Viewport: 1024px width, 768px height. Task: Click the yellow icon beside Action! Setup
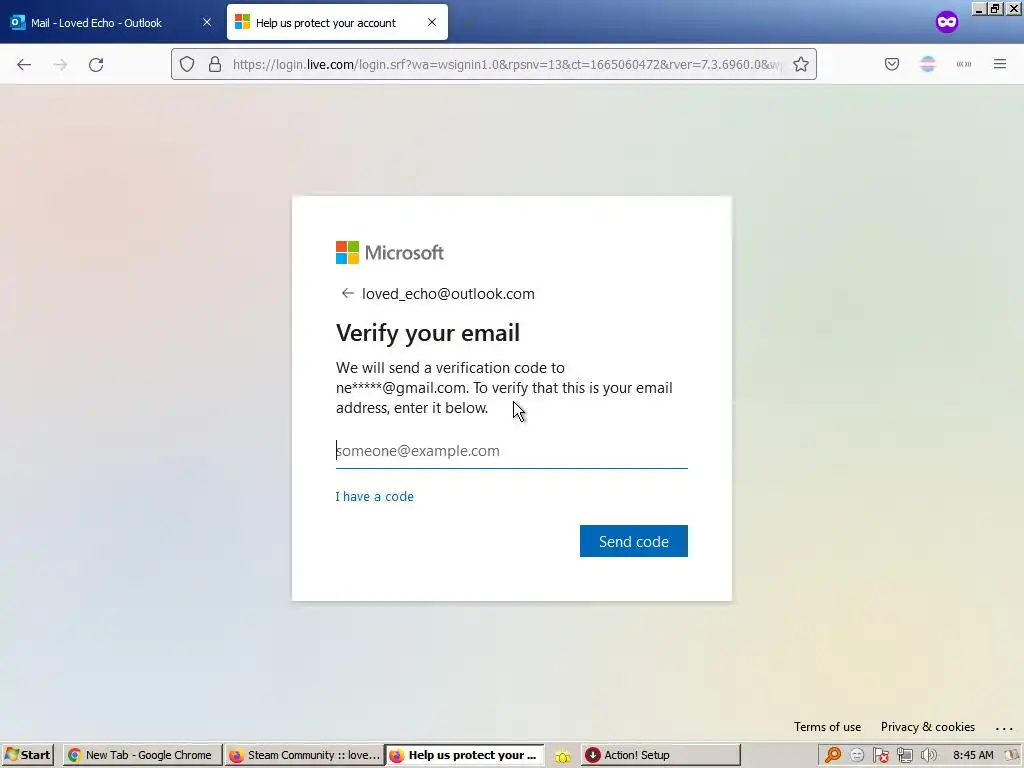tap(562, 756)
